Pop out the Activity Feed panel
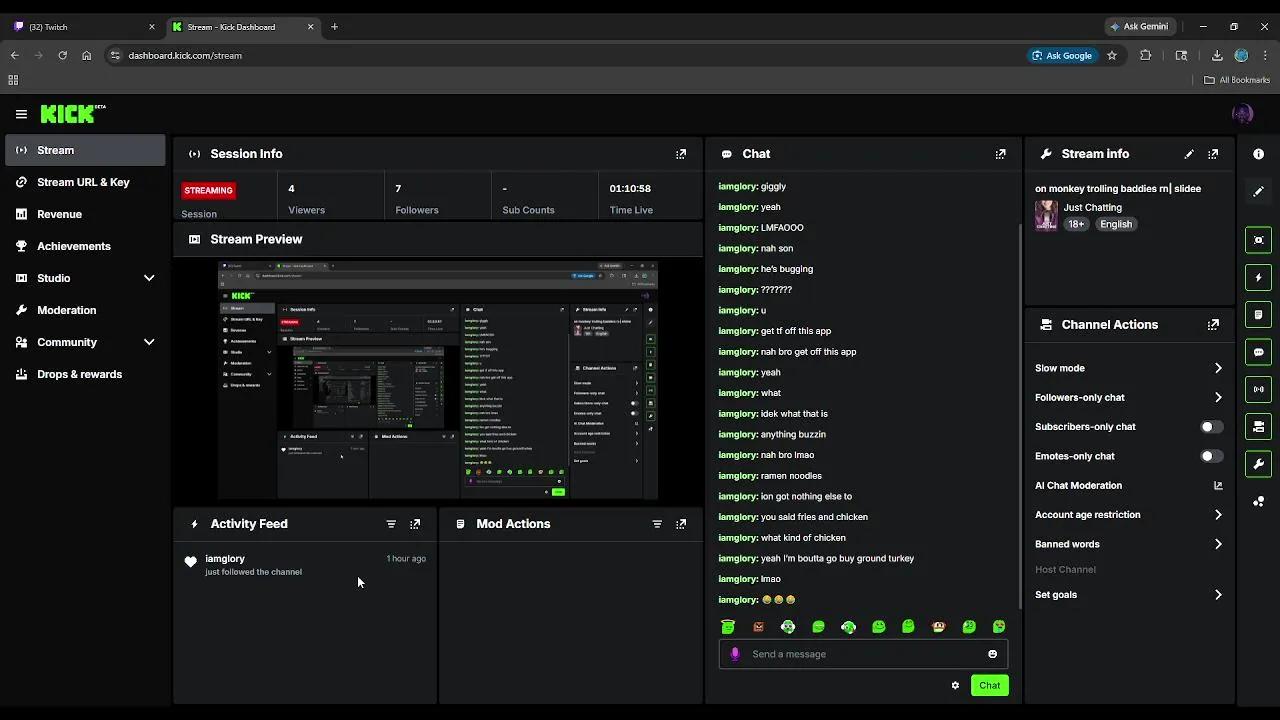Screen dimensions: 1280x720 [x=415, y=524]
